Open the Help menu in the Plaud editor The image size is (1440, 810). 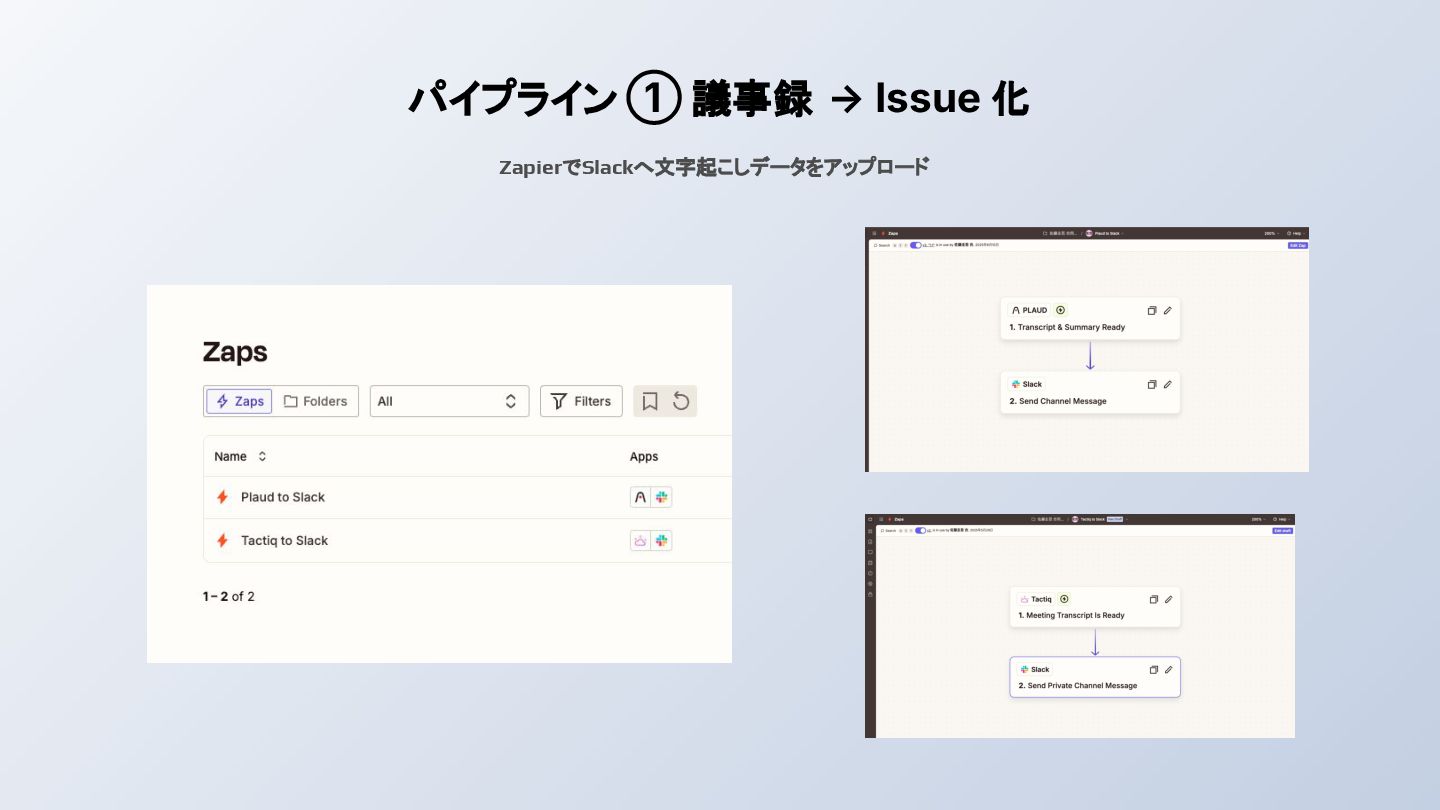(x=1298, y=233)
